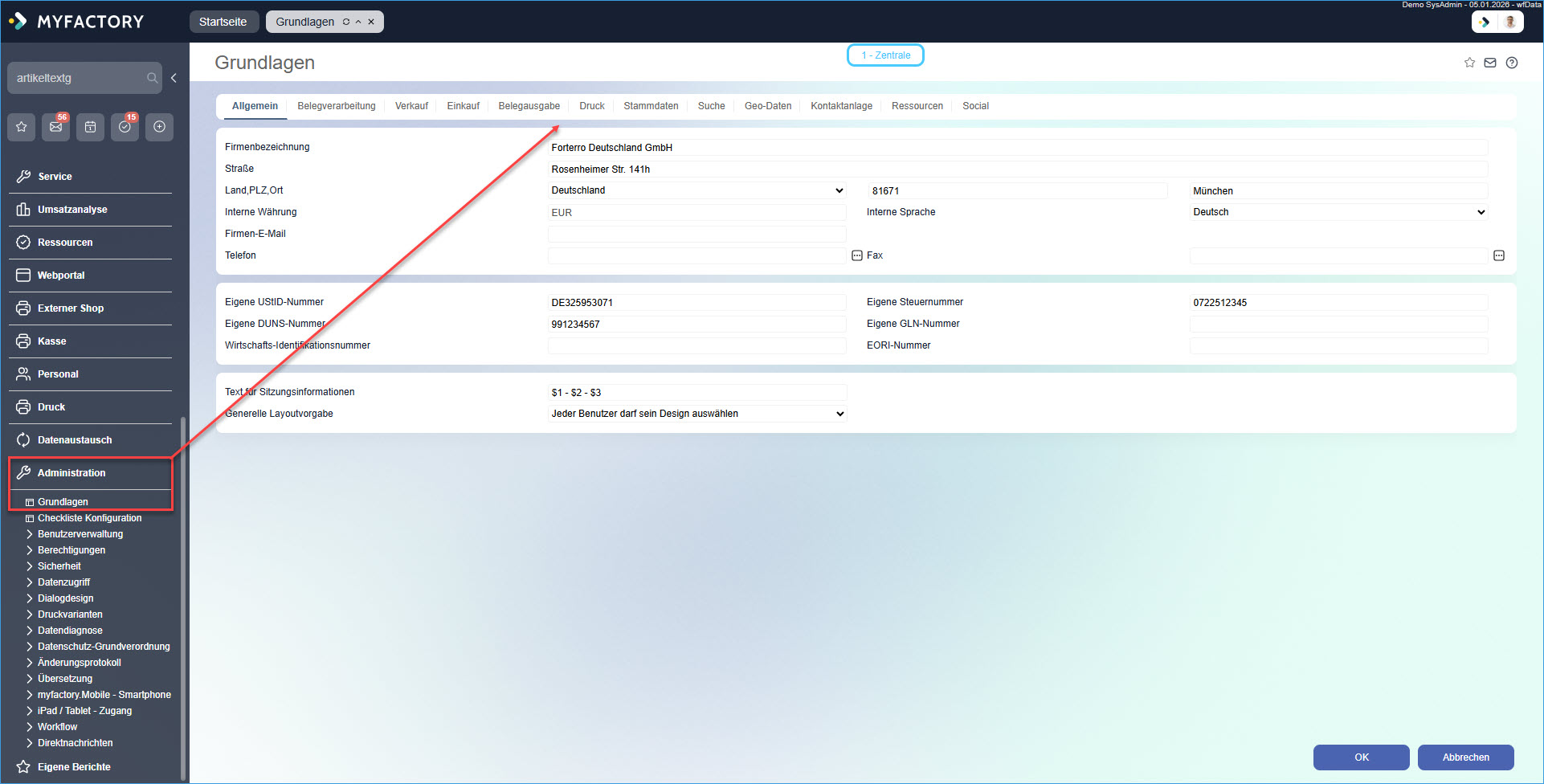Open the Social tab

tap(976, 106)
